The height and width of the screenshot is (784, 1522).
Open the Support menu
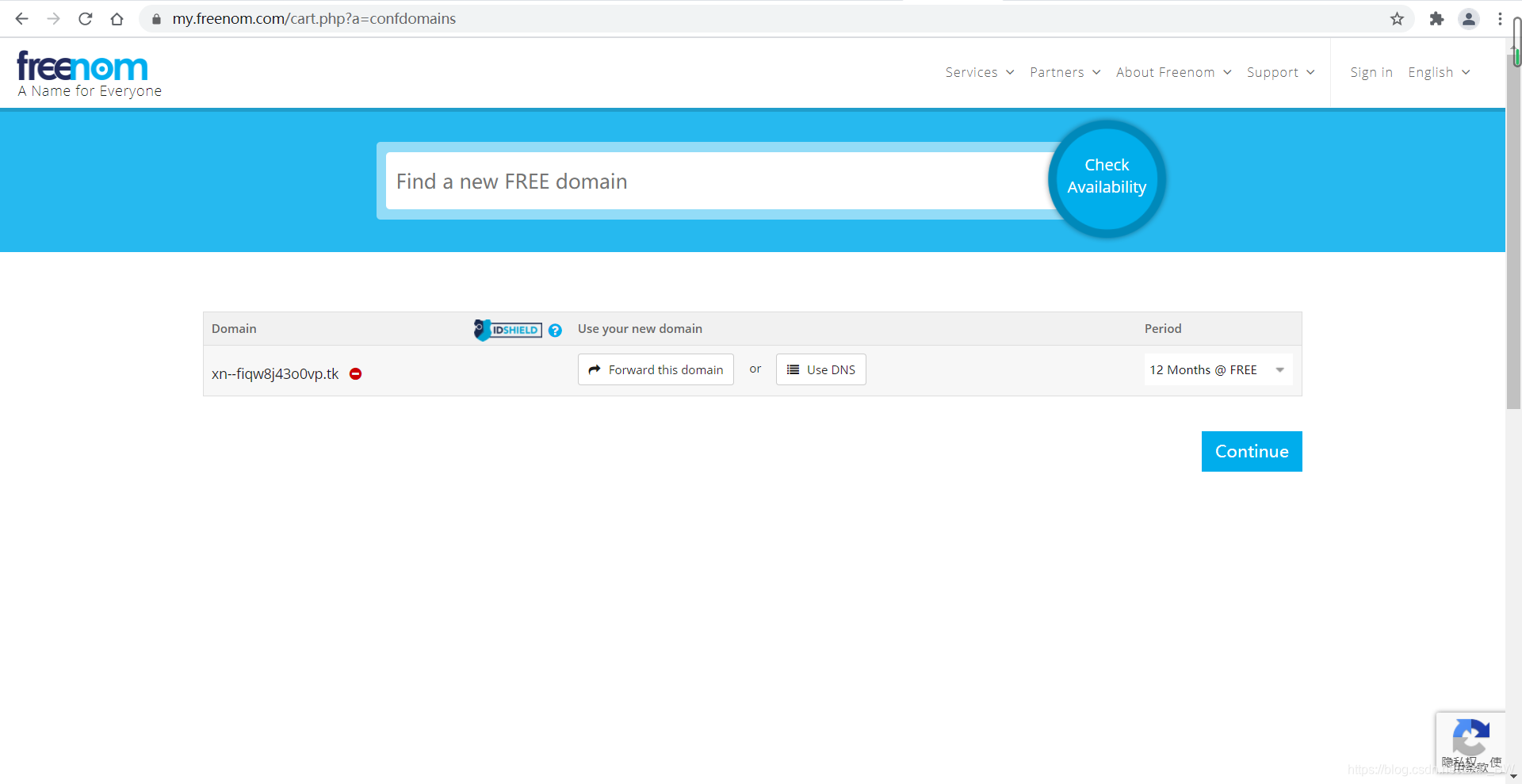point(1281,72)
